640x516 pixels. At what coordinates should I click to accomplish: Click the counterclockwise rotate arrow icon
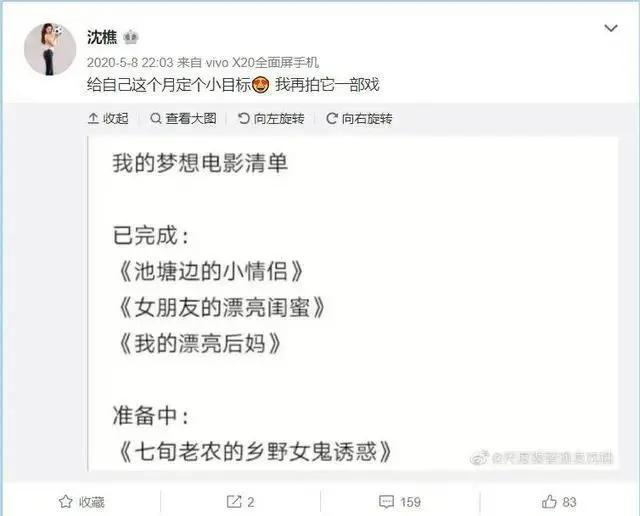tap(243, 118)
